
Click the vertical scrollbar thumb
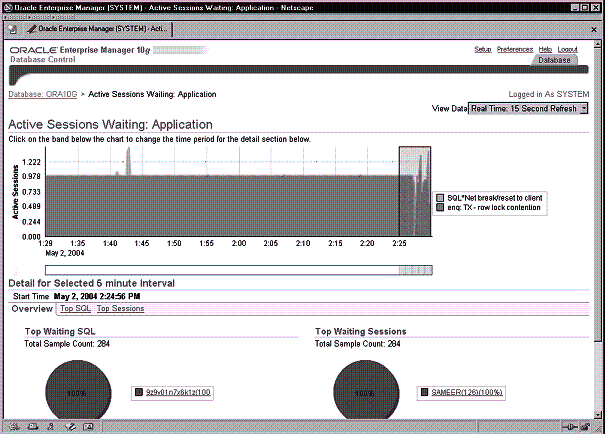pyautogui.click(x=598, y=194)
